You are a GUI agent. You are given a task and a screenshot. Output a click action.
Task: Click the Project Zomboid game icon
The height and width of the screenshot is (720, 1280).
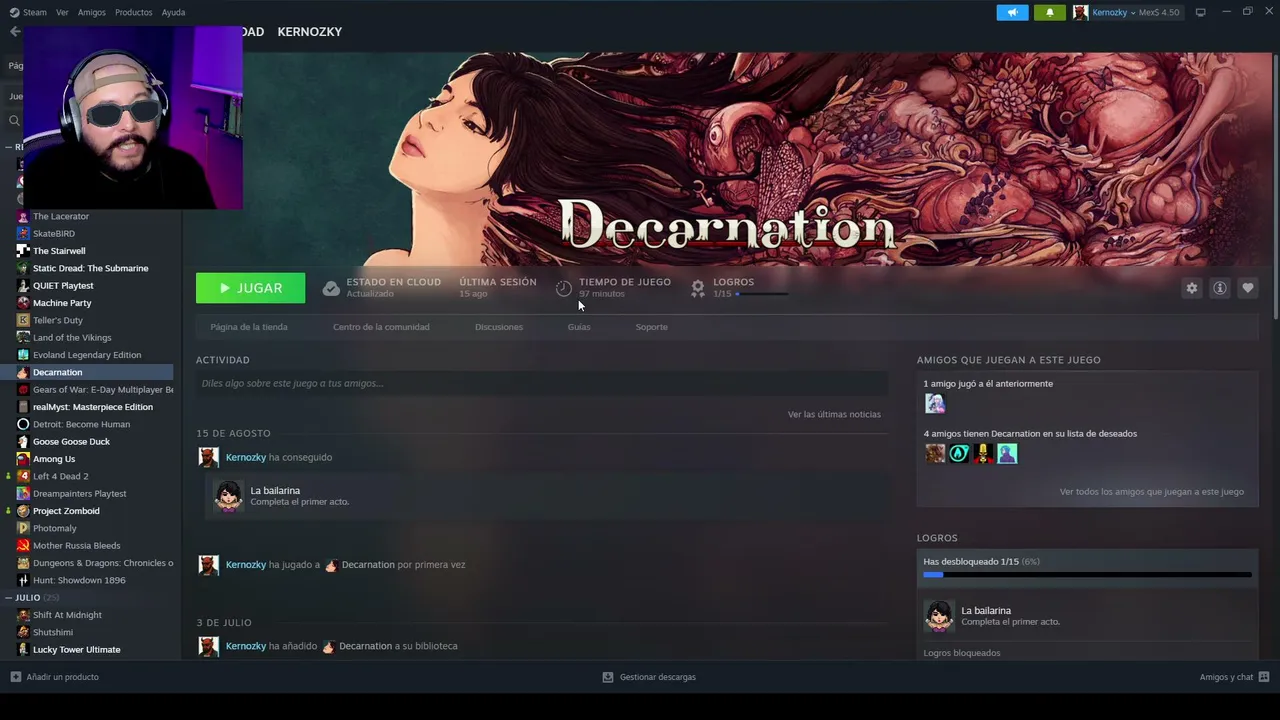click(23, 511)
